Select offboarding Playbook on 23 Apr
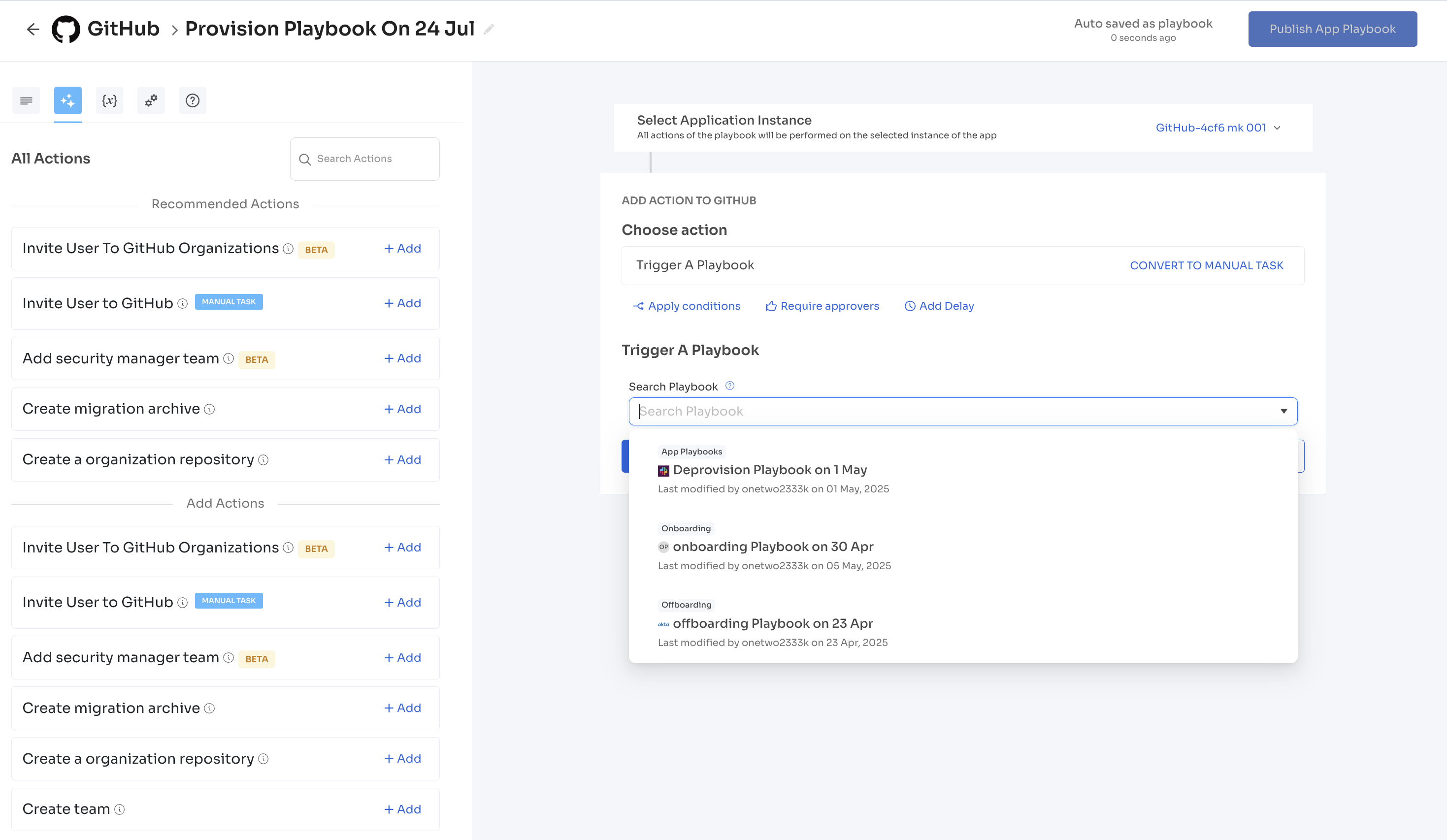 [x=963, y=624]
